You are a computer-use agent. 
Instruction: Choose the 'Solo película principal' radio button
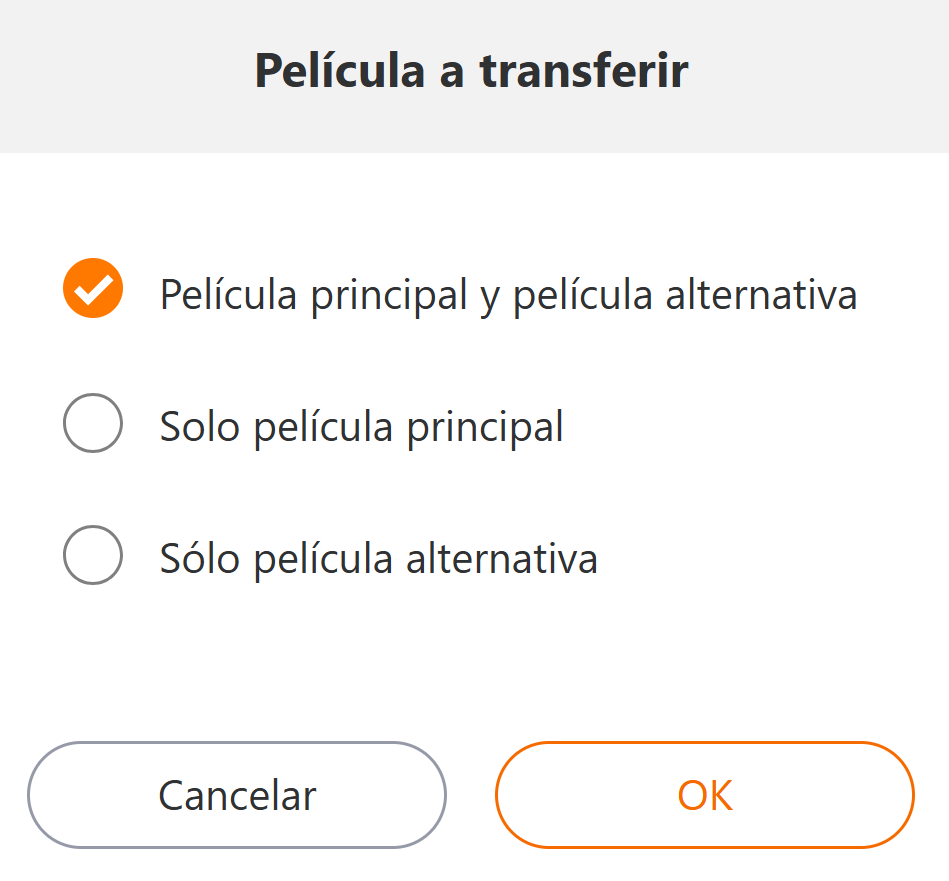click(x=93, y=423)
